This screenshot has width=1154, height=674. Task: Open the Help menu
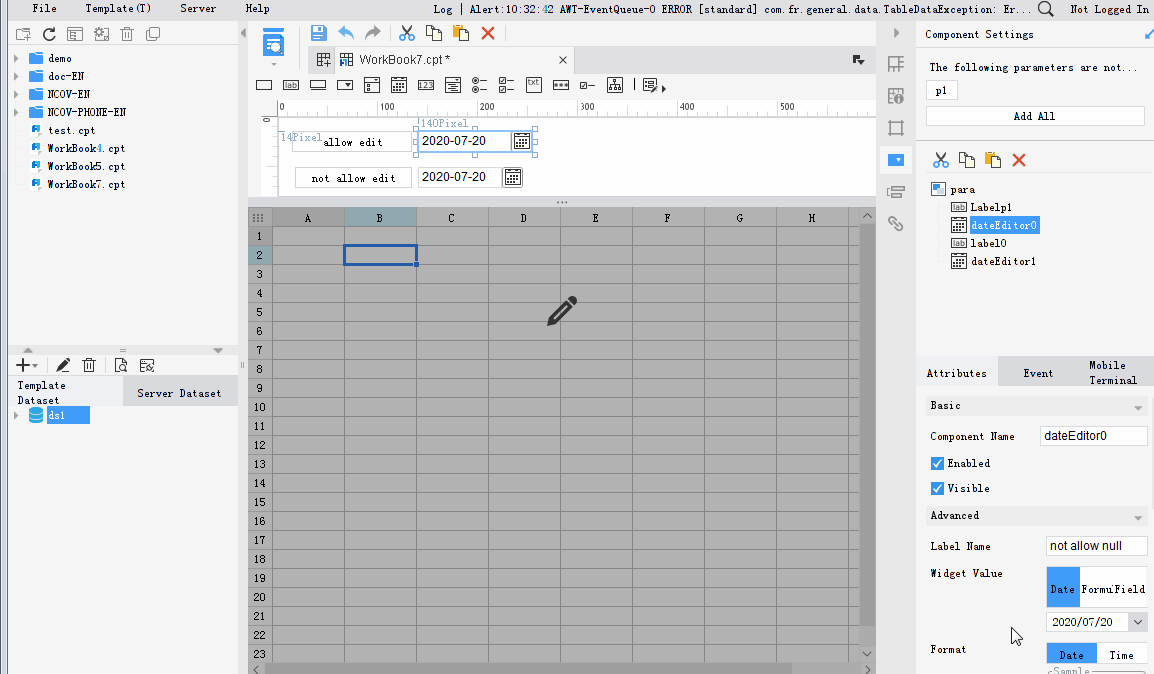click(258, 9)
